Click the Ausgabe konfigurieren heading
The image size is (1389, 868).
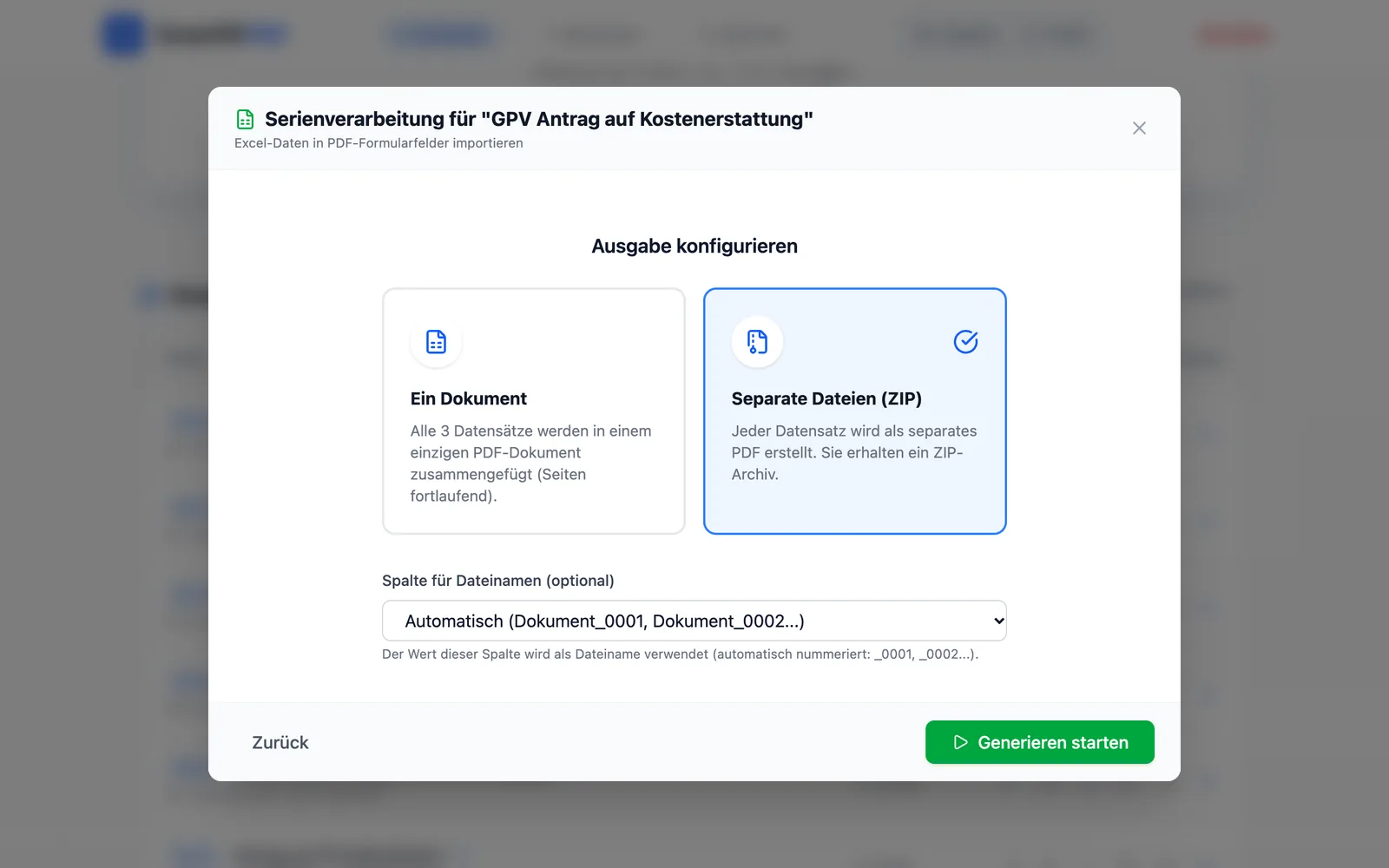tap(694, 247)
